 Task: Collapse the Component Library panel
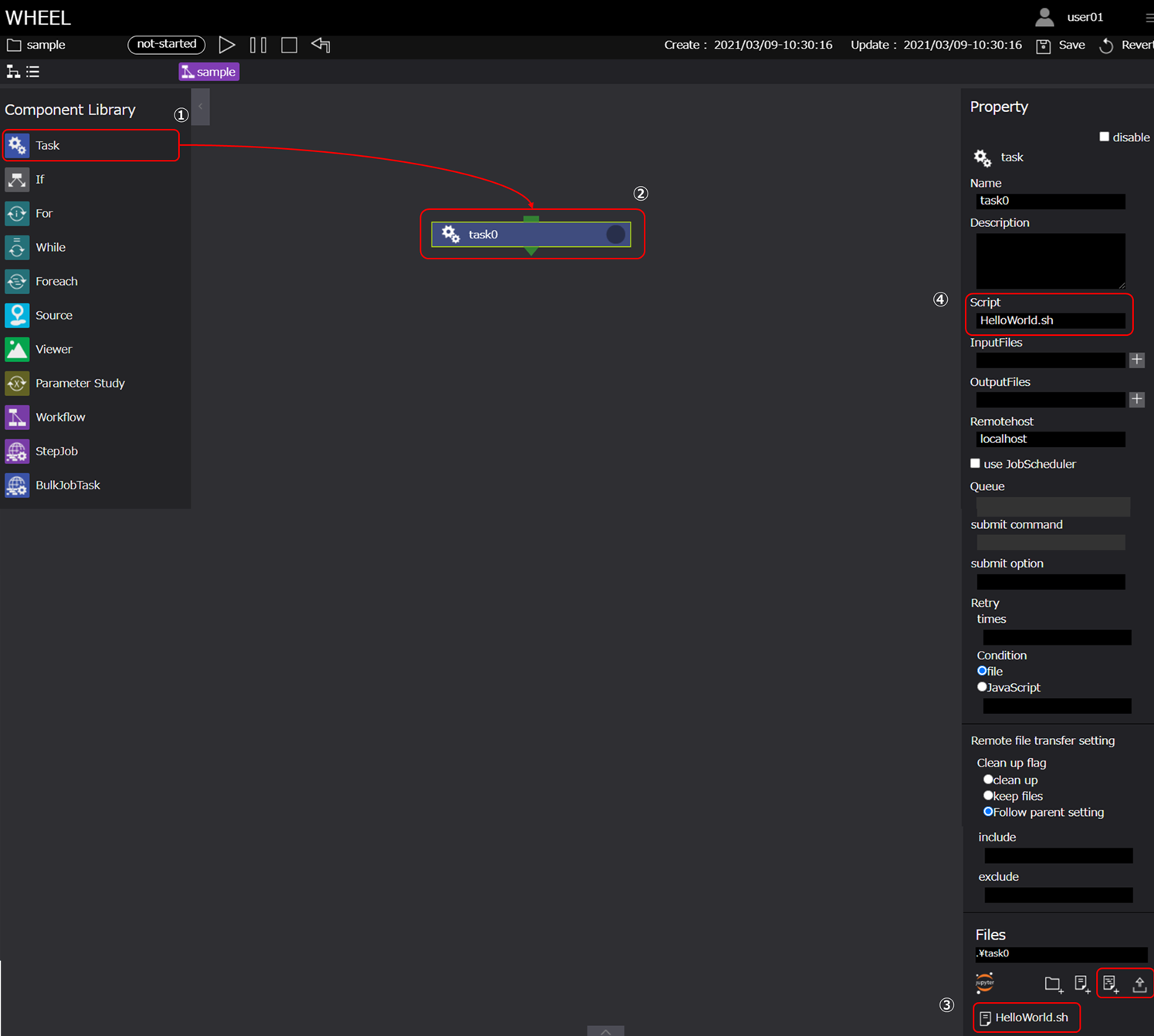coord(200,107)
